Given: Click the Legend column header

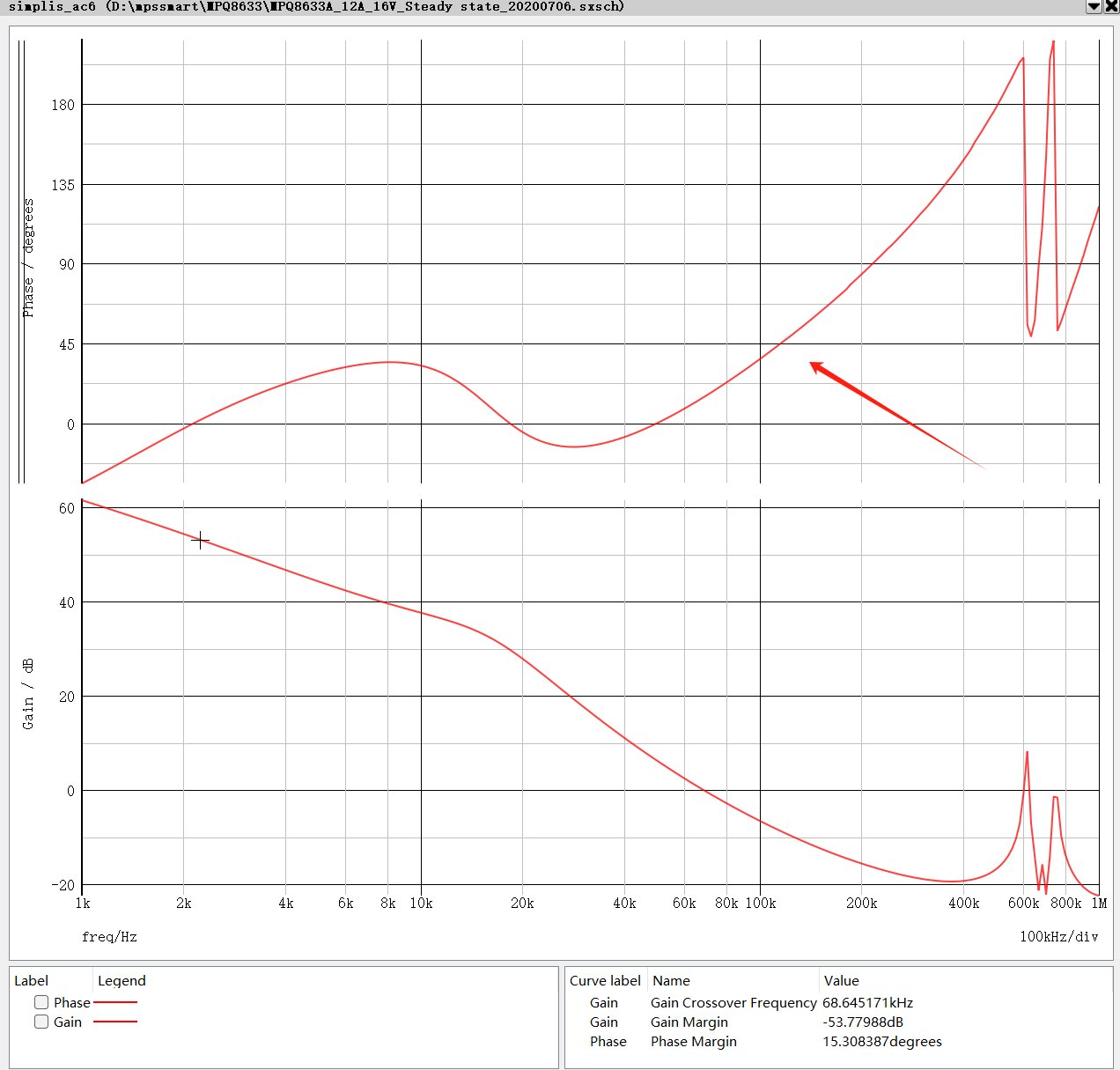Looking at the screenshot, I should [x=122, y=980].
